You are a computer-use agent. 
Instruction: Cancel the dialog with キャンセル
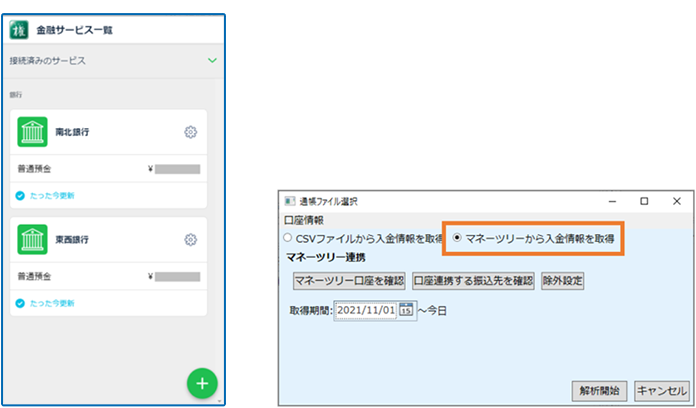pyautogui.click(x=662, y=391)
